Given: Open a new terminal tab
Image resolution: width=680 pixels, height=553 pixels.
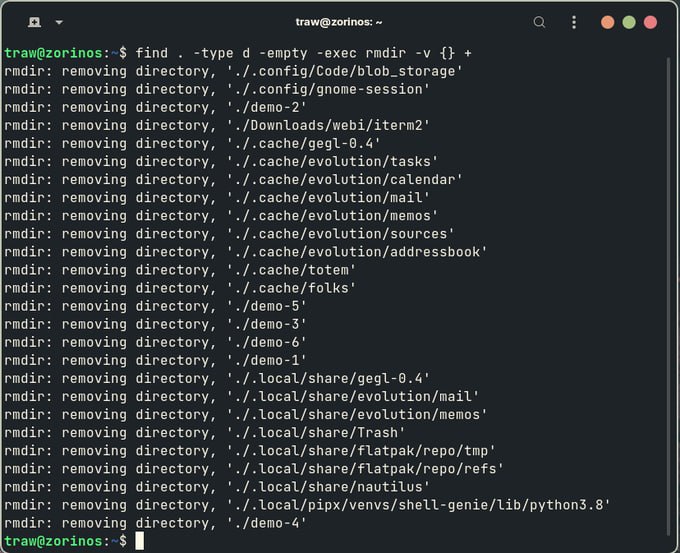Looking at the screenshot, I should 34,22.
